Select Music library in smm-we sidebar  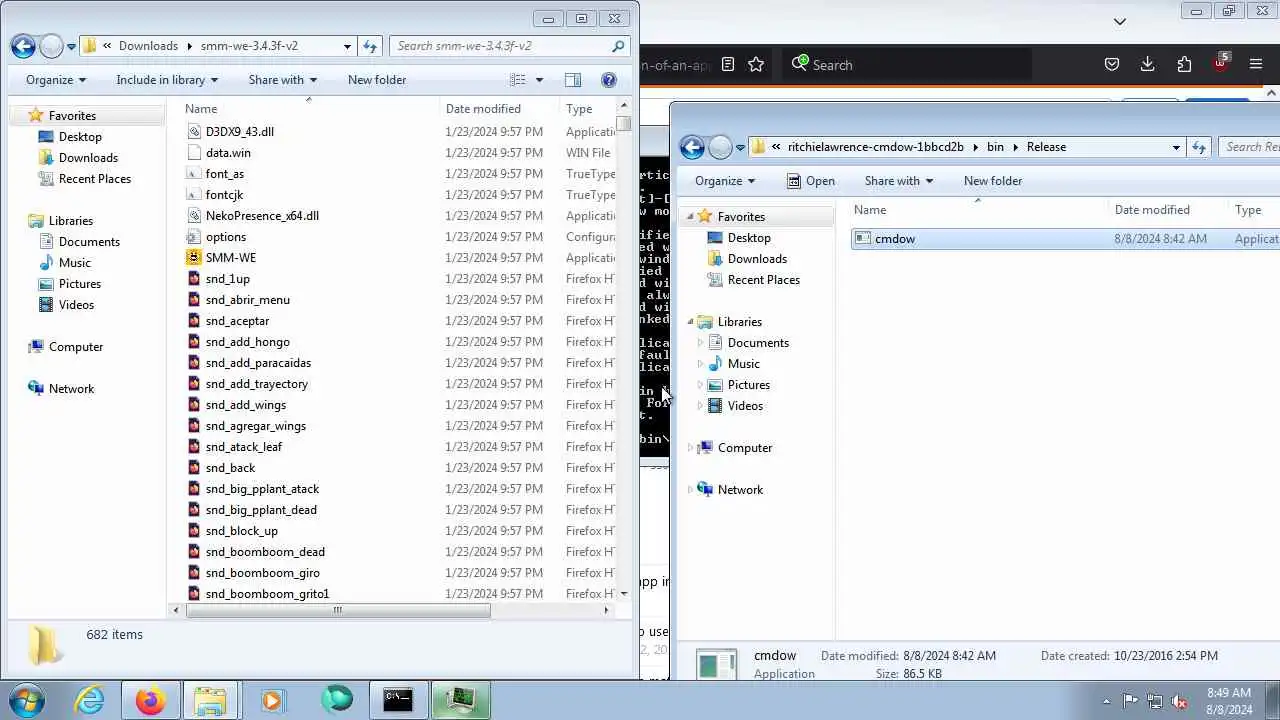[x=75, y=263]
